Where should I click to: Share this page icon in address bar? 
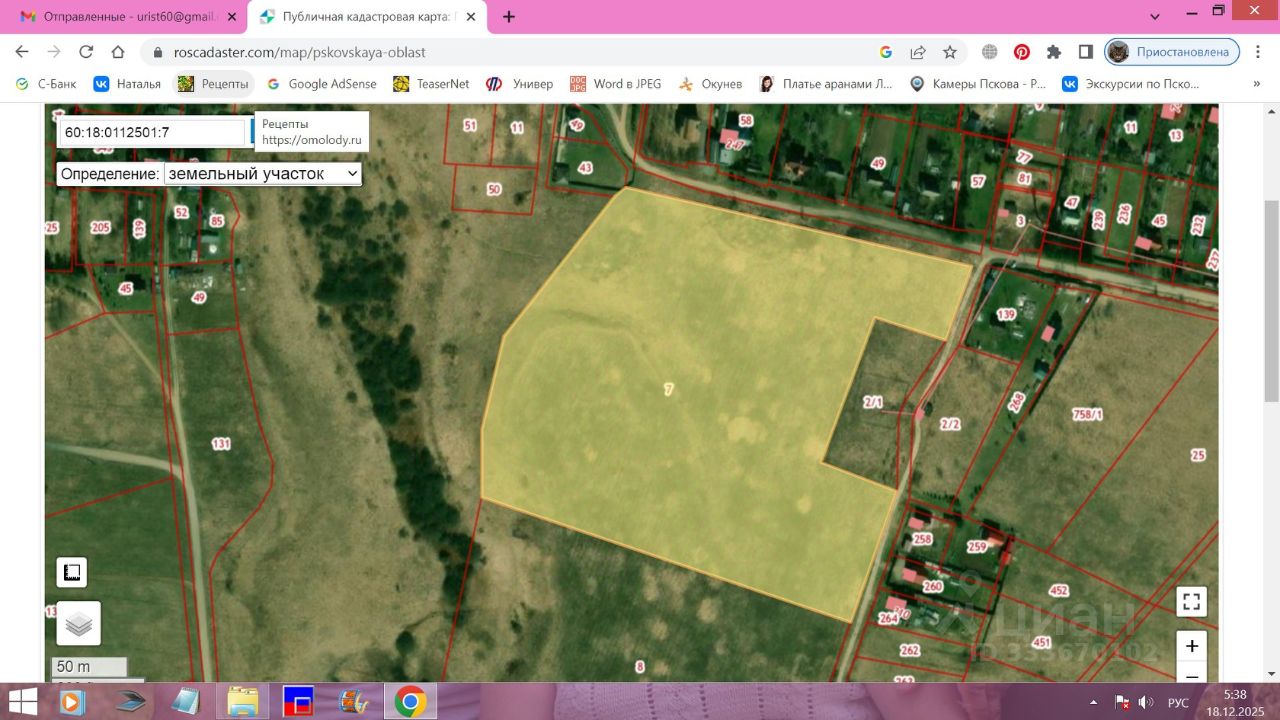tap(918, 52)
